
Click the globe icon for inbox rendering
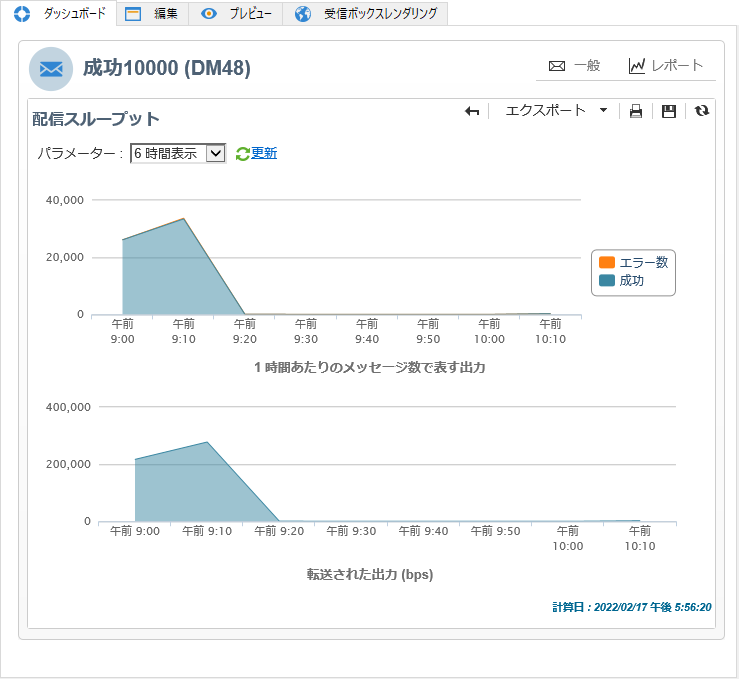(x=303, y=14)
